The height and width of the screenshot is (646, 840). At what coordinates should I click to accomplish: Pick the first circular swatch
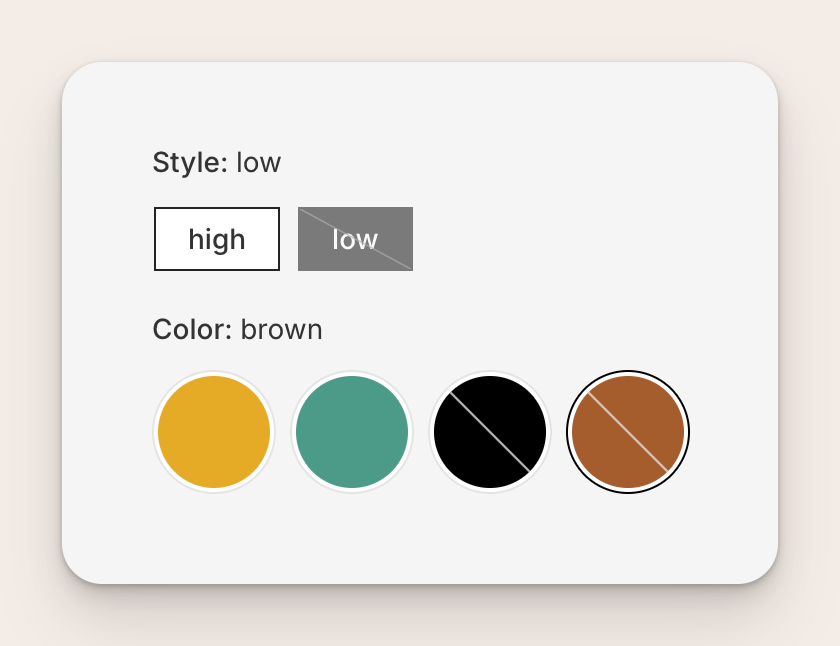pyautogui.click(x=213, y=432)
